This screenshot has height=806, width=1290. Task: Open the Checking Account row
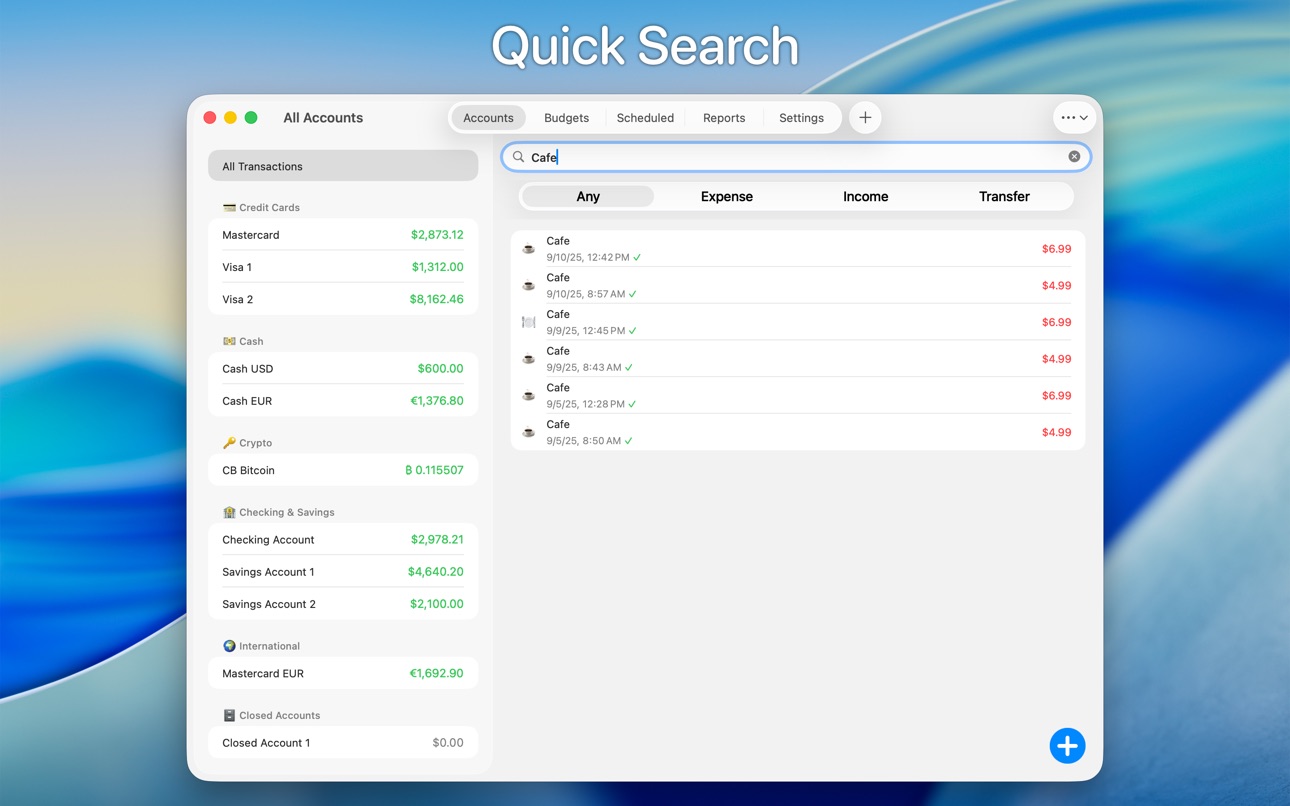pyautogui.click(x=343, y=540)
